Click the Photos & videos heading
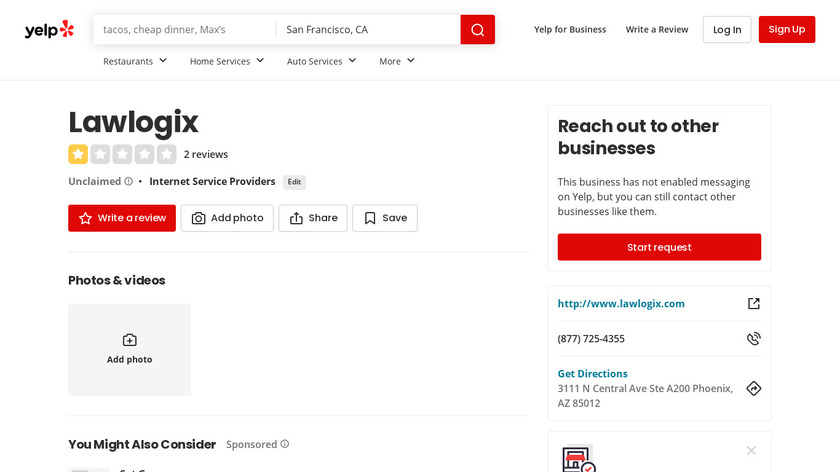Viewport: 840px width, 472px height. click(x=116, y=280)
